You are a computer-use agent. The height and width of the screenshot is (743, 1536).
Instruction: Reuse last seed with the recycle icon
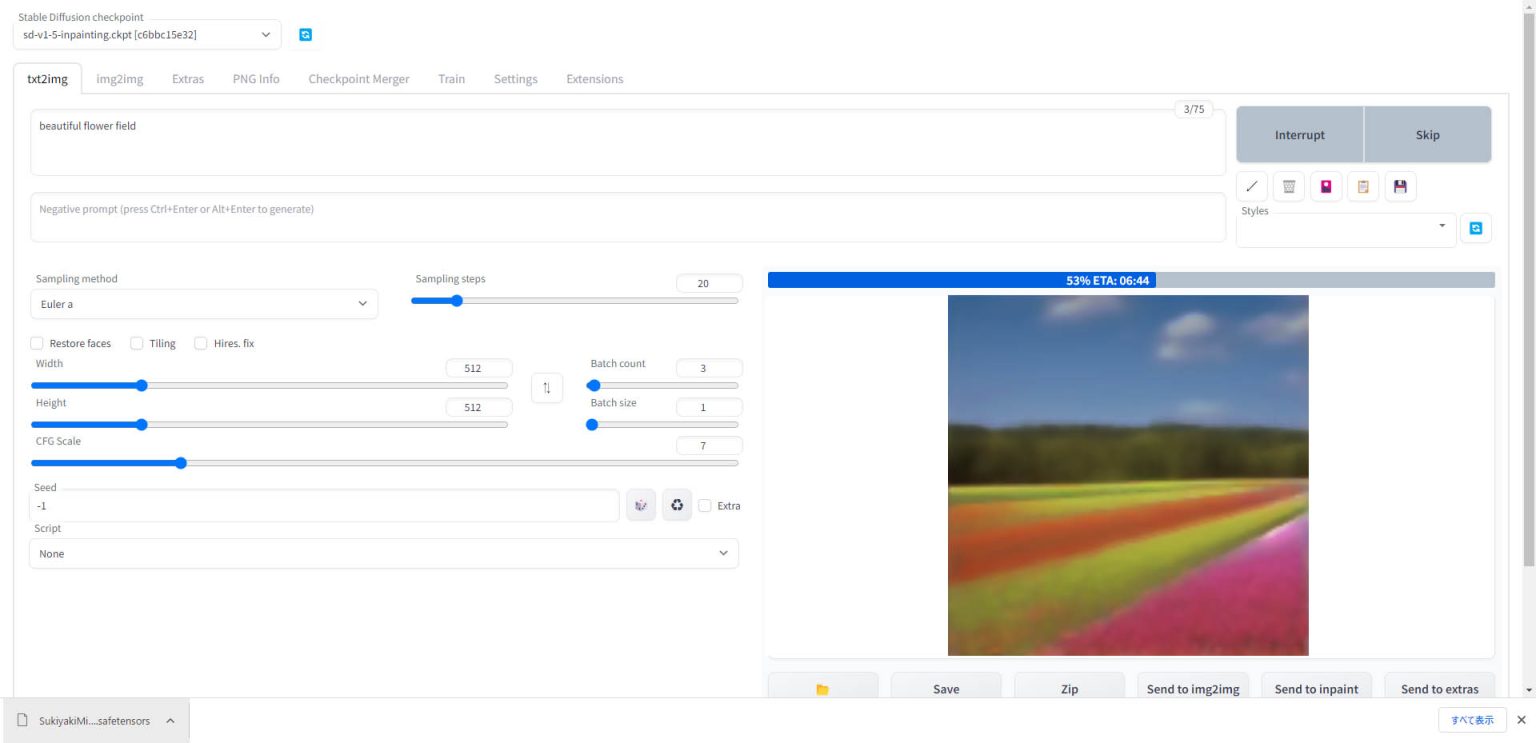click(x=677, y=505)
